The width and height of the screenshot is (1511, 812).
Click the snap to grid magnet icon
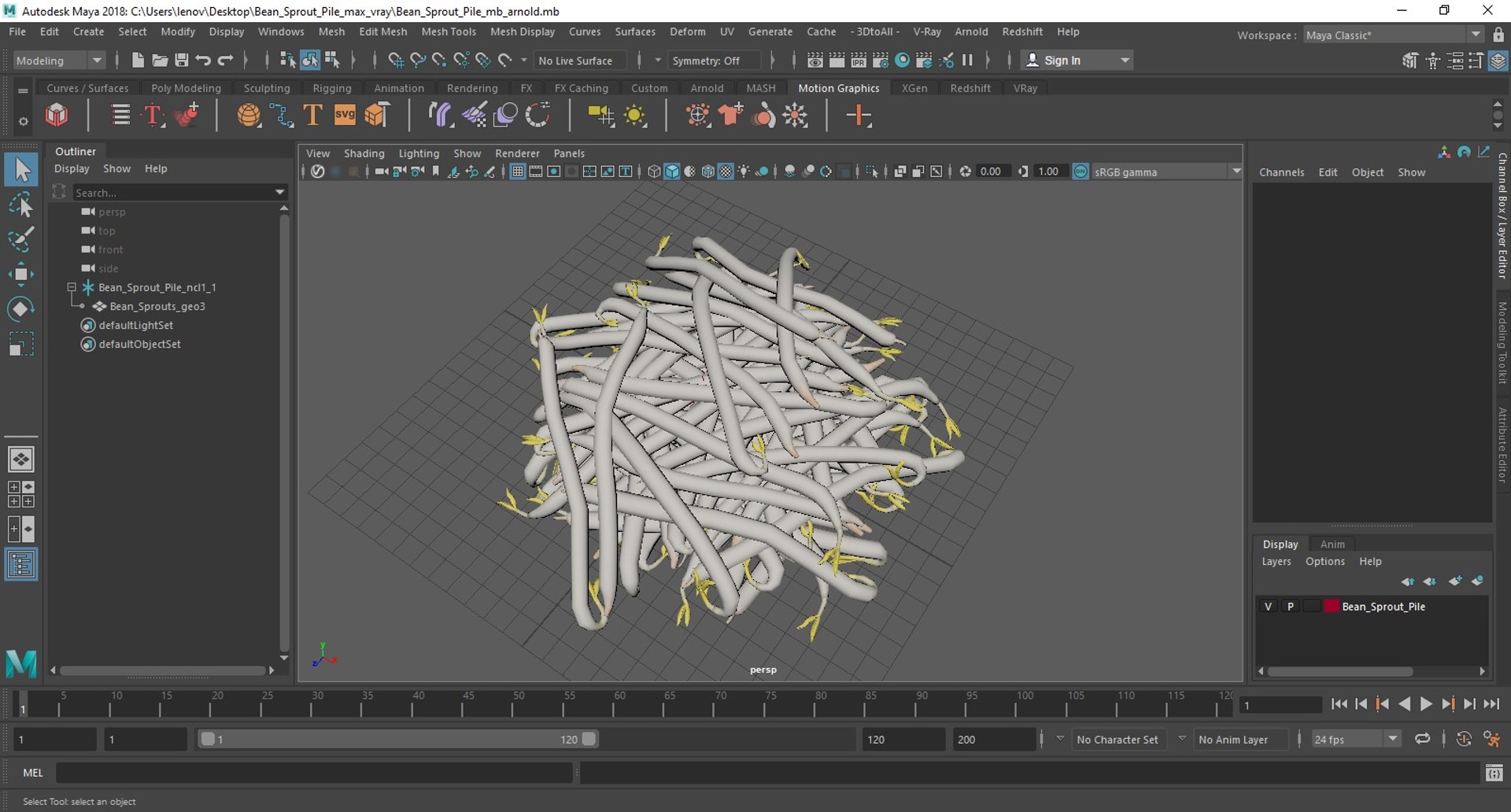click(x=396, y=61)
